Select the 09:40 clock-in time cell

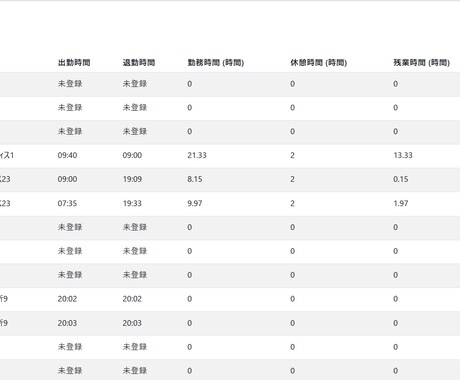(67, 155)
